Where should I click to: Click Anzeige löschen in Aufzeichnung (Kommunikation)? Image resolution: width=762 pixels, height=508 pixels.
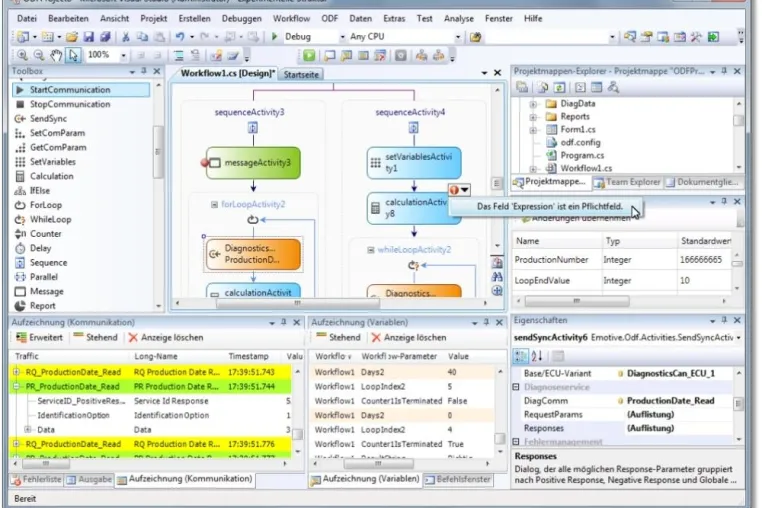(x=166, y=337)
